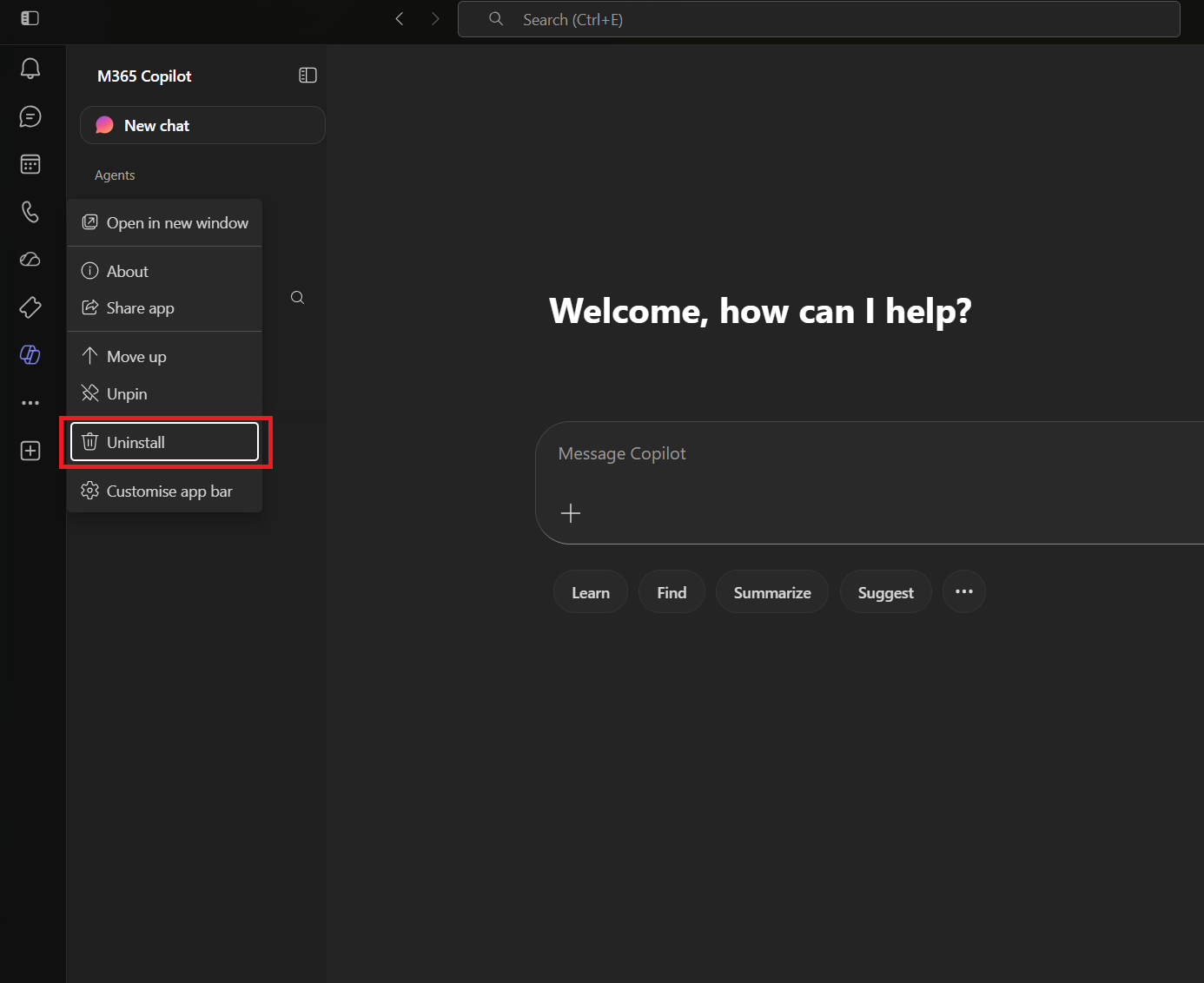Viewport: 1204px width, 983px height.
Task: Open the Calls phone icon
Action: (30, 212)
